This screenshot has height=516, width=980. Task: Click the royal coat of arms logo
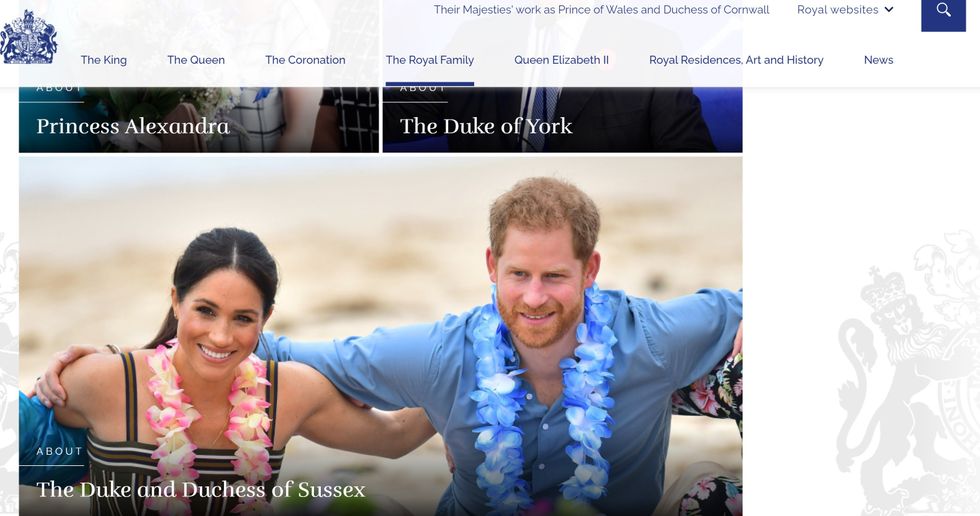coord(28,37)
